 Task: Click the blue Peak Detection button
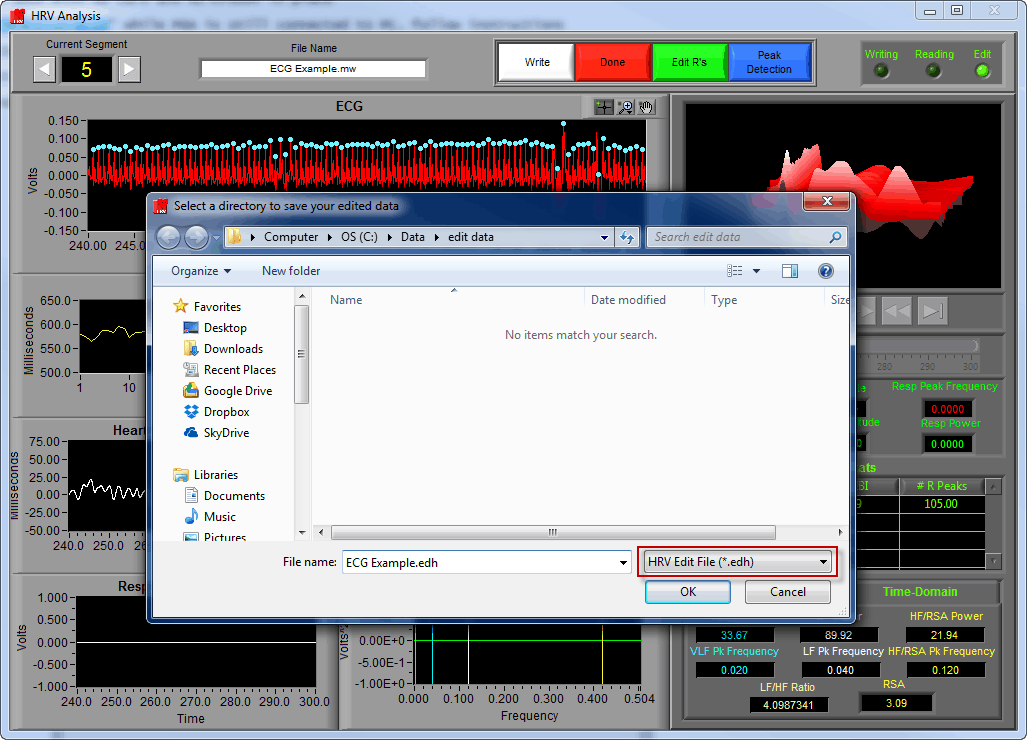click(769, 62)
